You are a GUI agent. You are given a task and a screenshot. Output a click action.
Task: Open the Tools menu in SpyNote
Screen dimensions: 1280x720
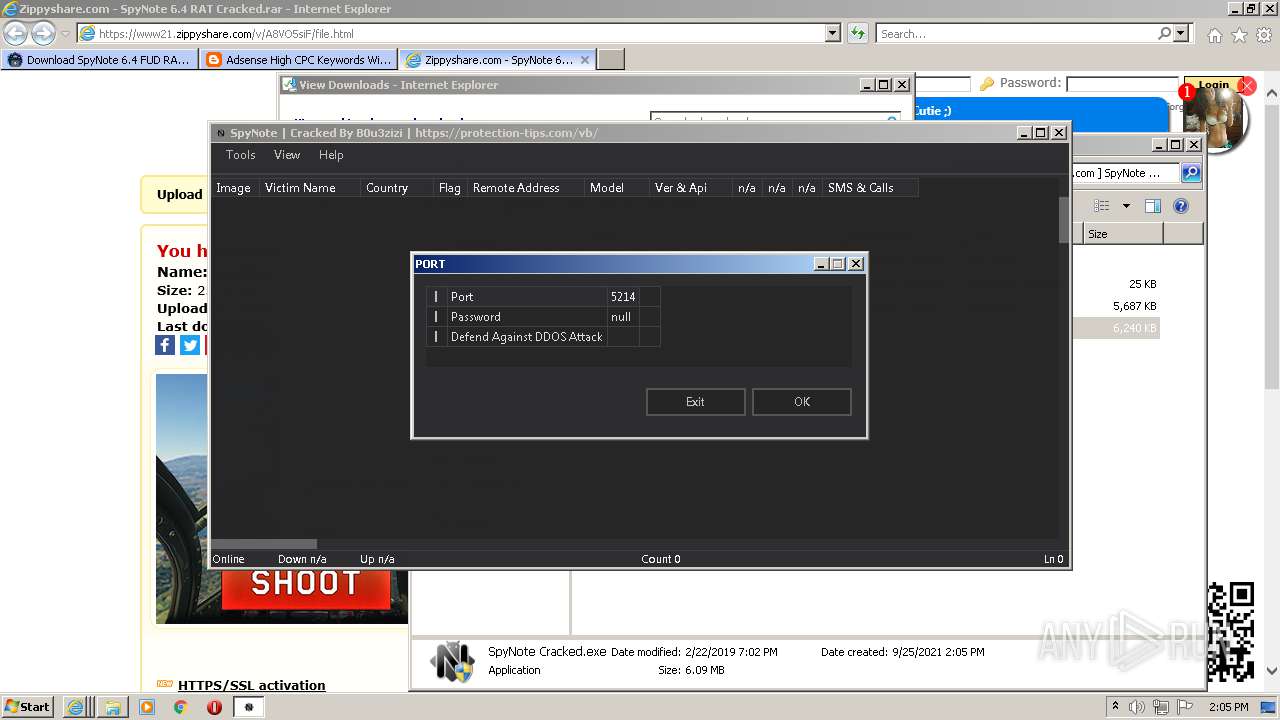click(240, 155)
